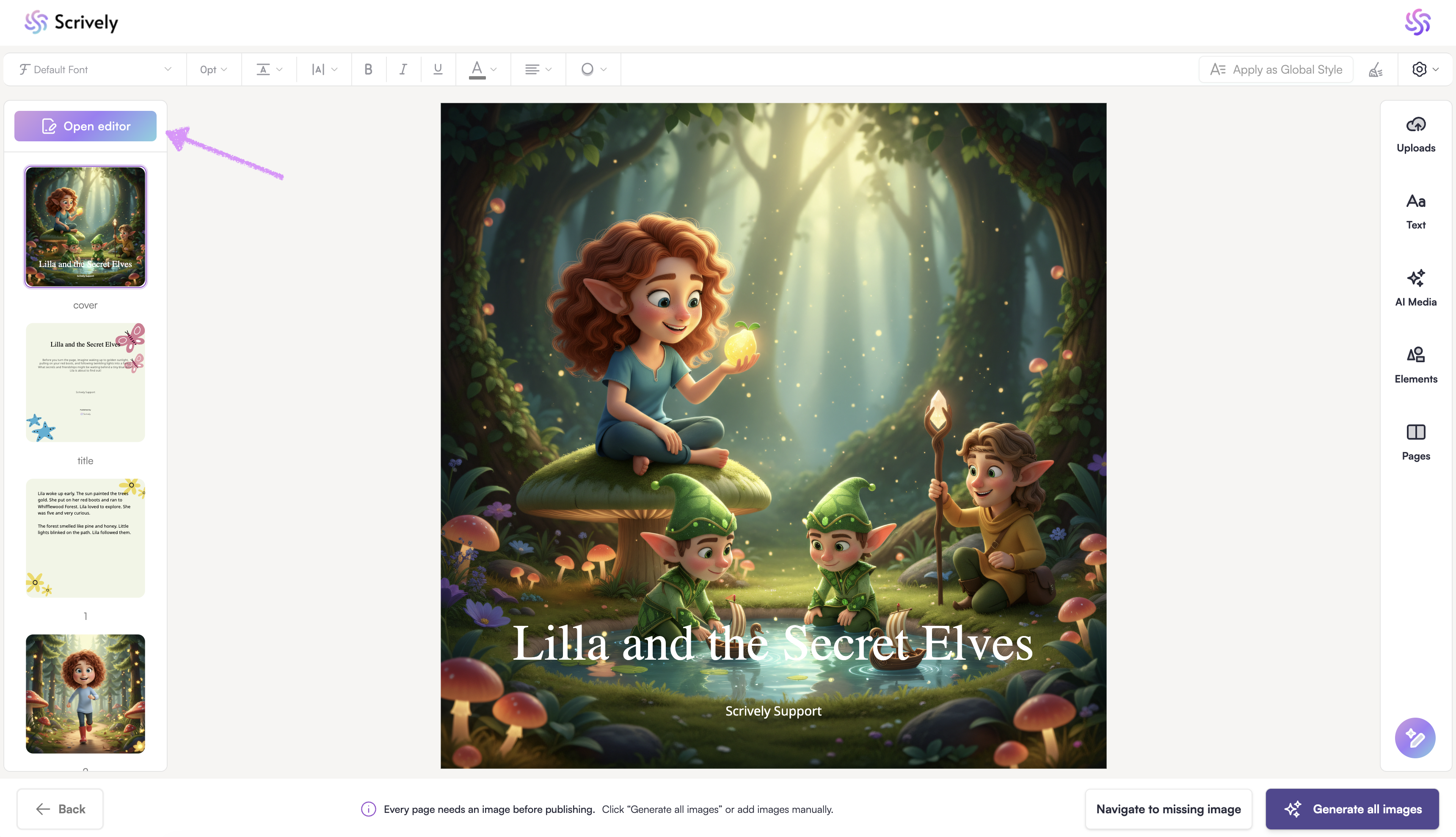Toggle underline formatting
This screenshot has height=837, width=1456.
[438, 69]
